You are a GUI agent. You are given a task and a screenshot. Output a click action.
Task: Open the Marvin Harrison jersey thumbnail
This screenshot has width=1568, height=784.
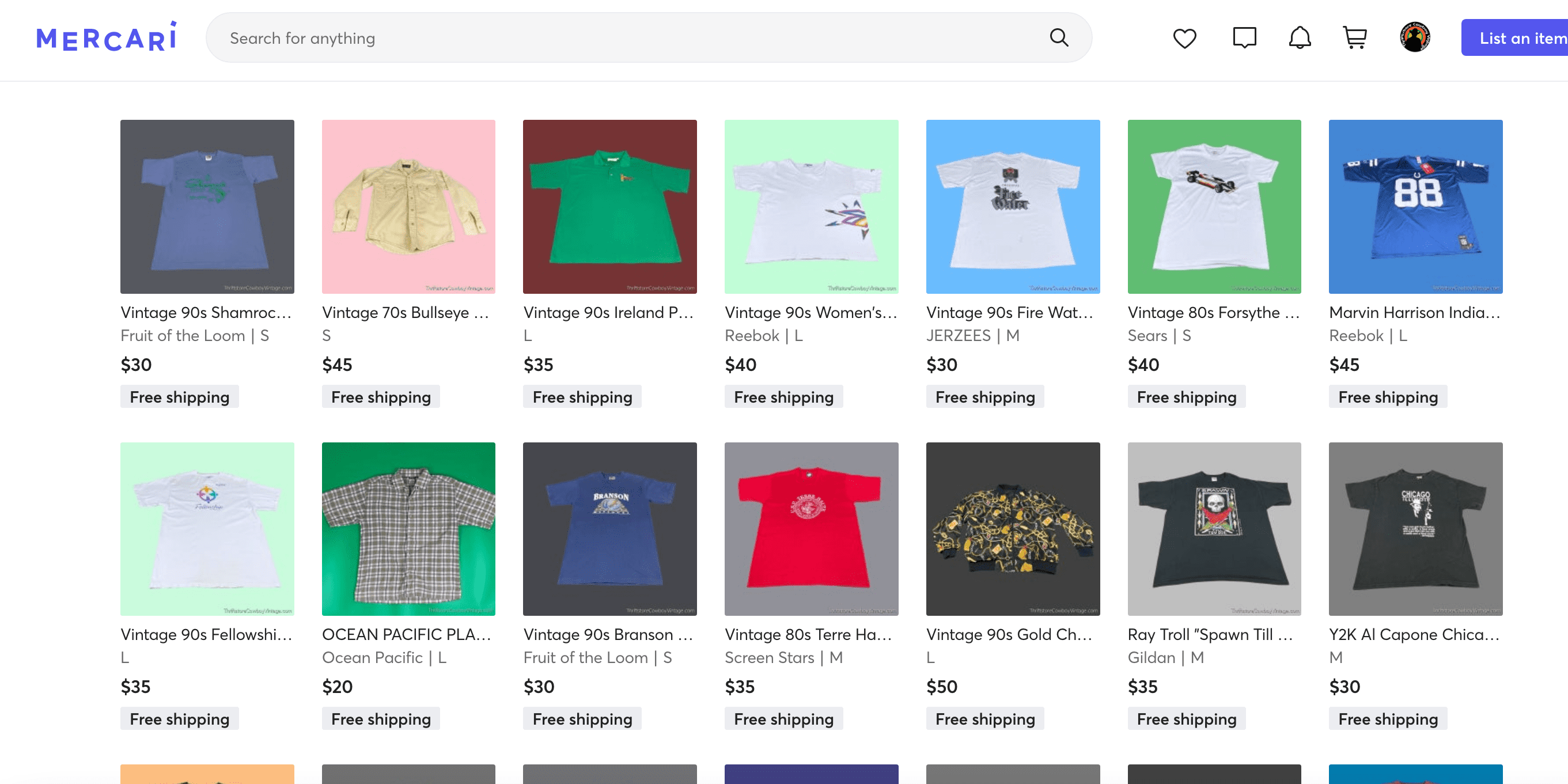[x=1415, y=206]
